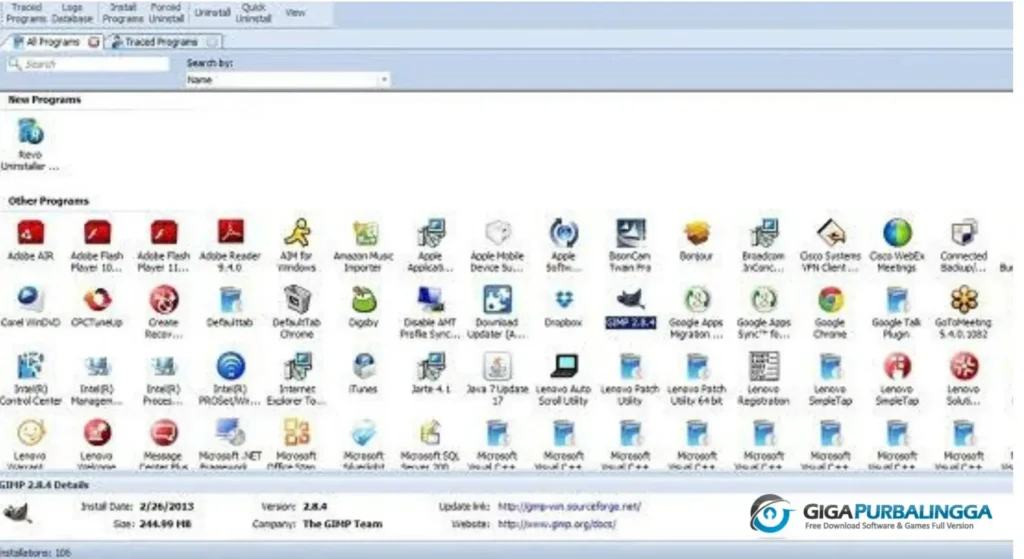Select the Create Recovery program icon
The height and width of the screenshot is (559, 1024).
163,300
